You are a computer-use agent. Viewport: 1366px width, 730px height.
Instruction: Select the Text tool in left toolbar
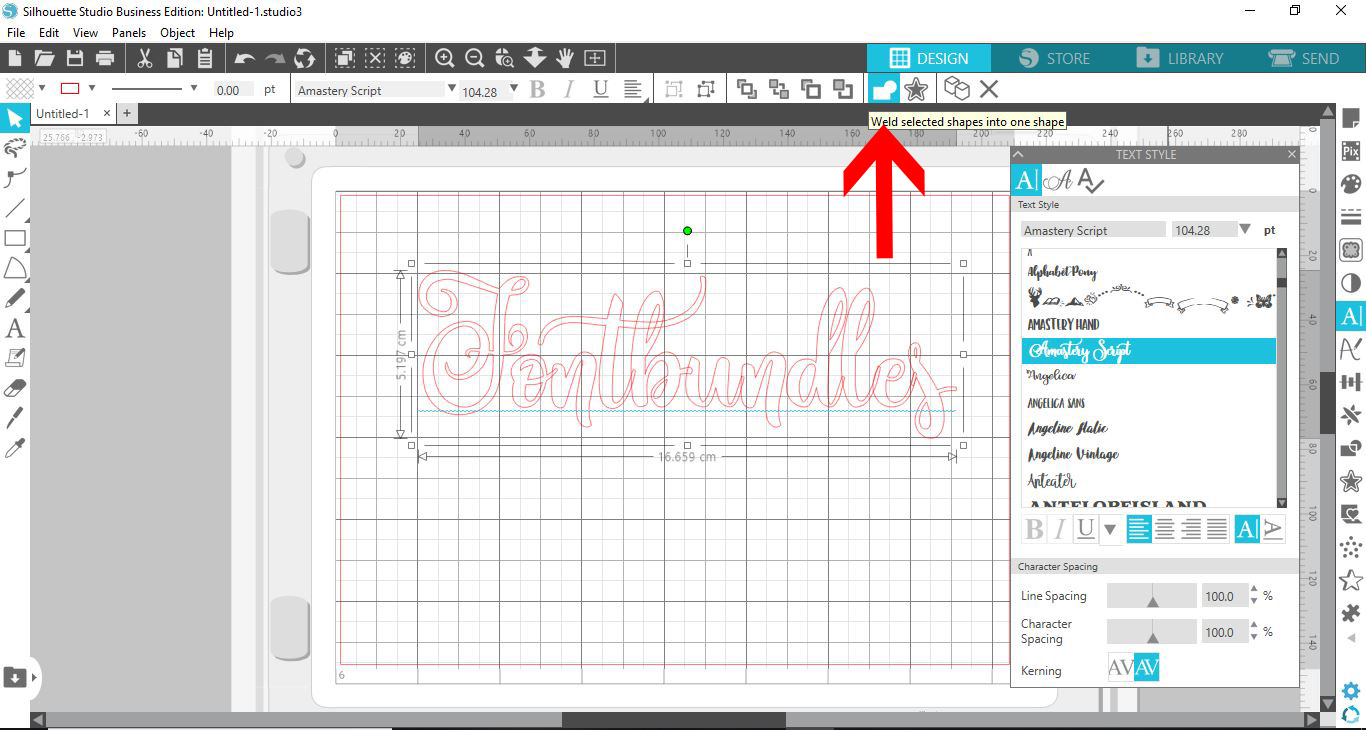[x=15, y=328]
